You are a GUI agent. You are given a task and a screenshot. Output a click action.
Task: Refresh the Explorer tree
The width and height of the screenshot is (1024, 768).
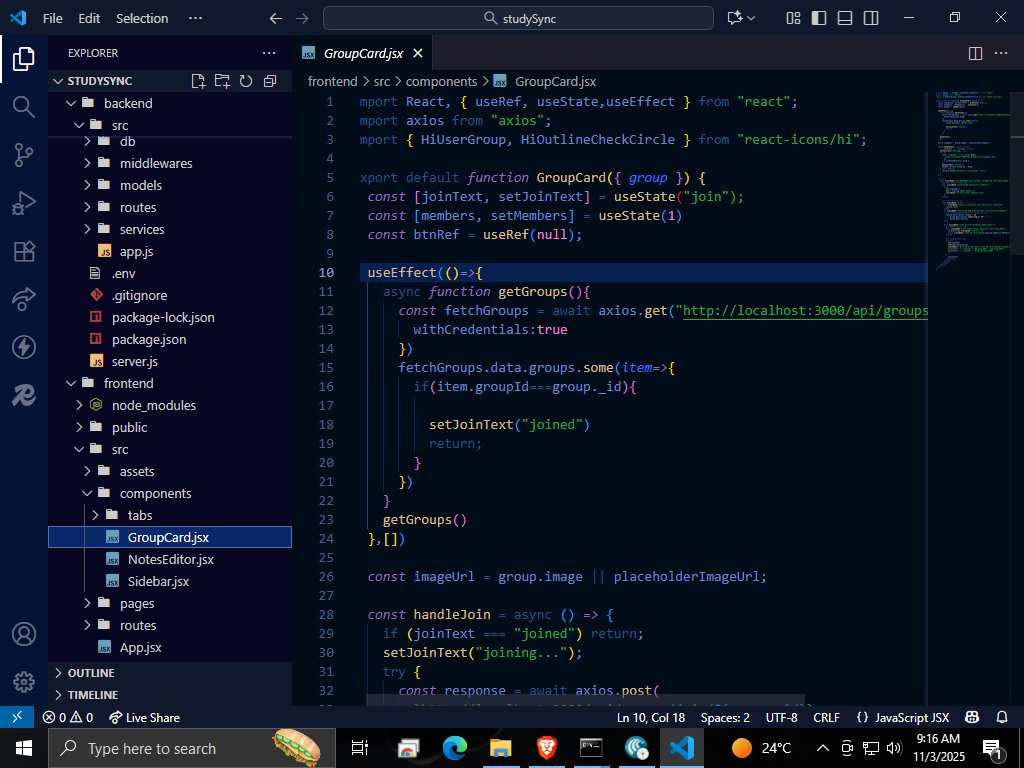pos(246,81)
